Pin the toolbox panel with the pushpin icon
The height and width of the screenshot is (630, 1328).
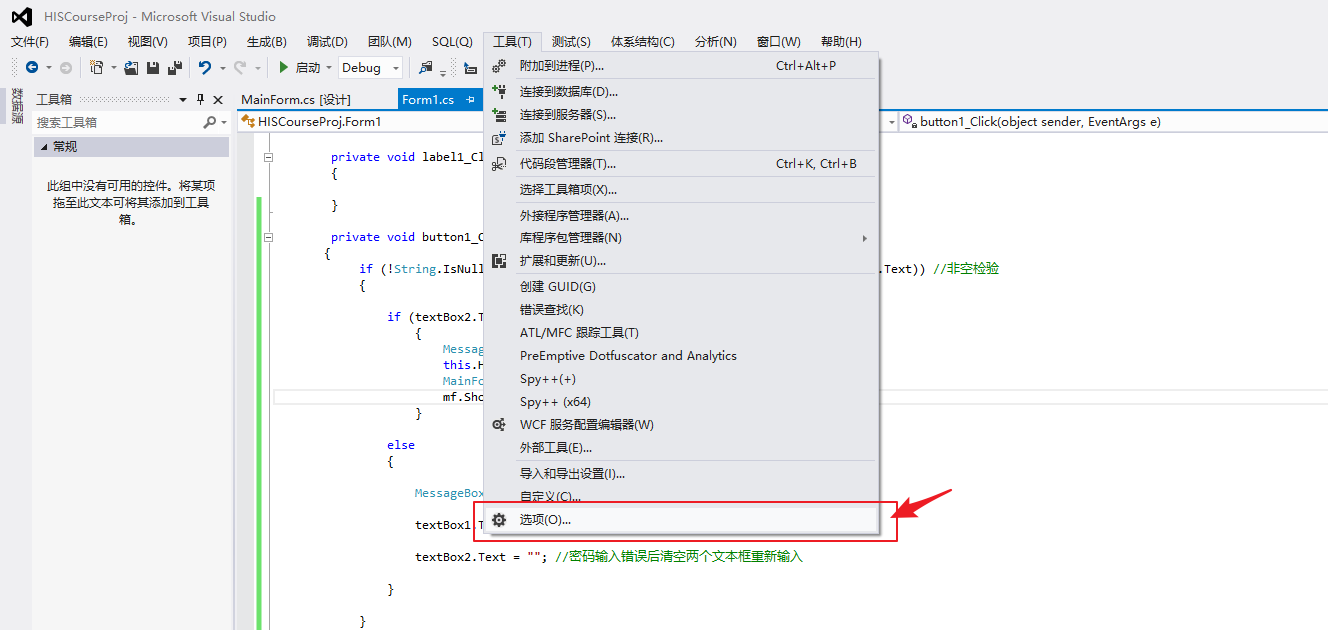(201, 99)
